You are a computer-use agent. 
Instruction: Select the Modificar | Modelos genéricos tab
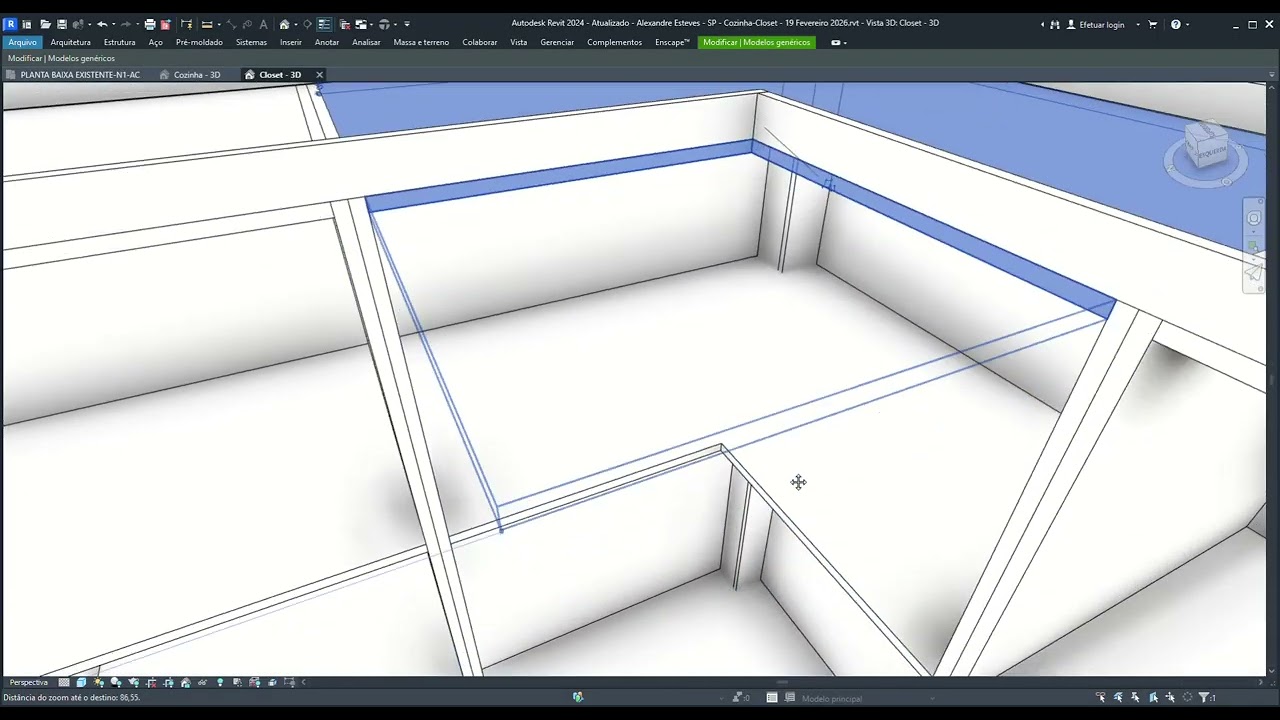pos(757,42)
